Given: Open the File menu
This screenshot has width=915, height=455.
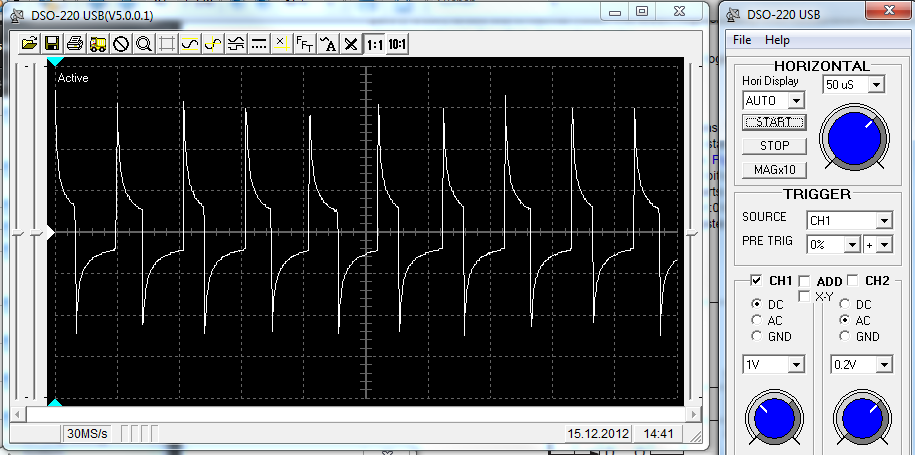Looking at the screenshot, I should [x=742, y=40].
